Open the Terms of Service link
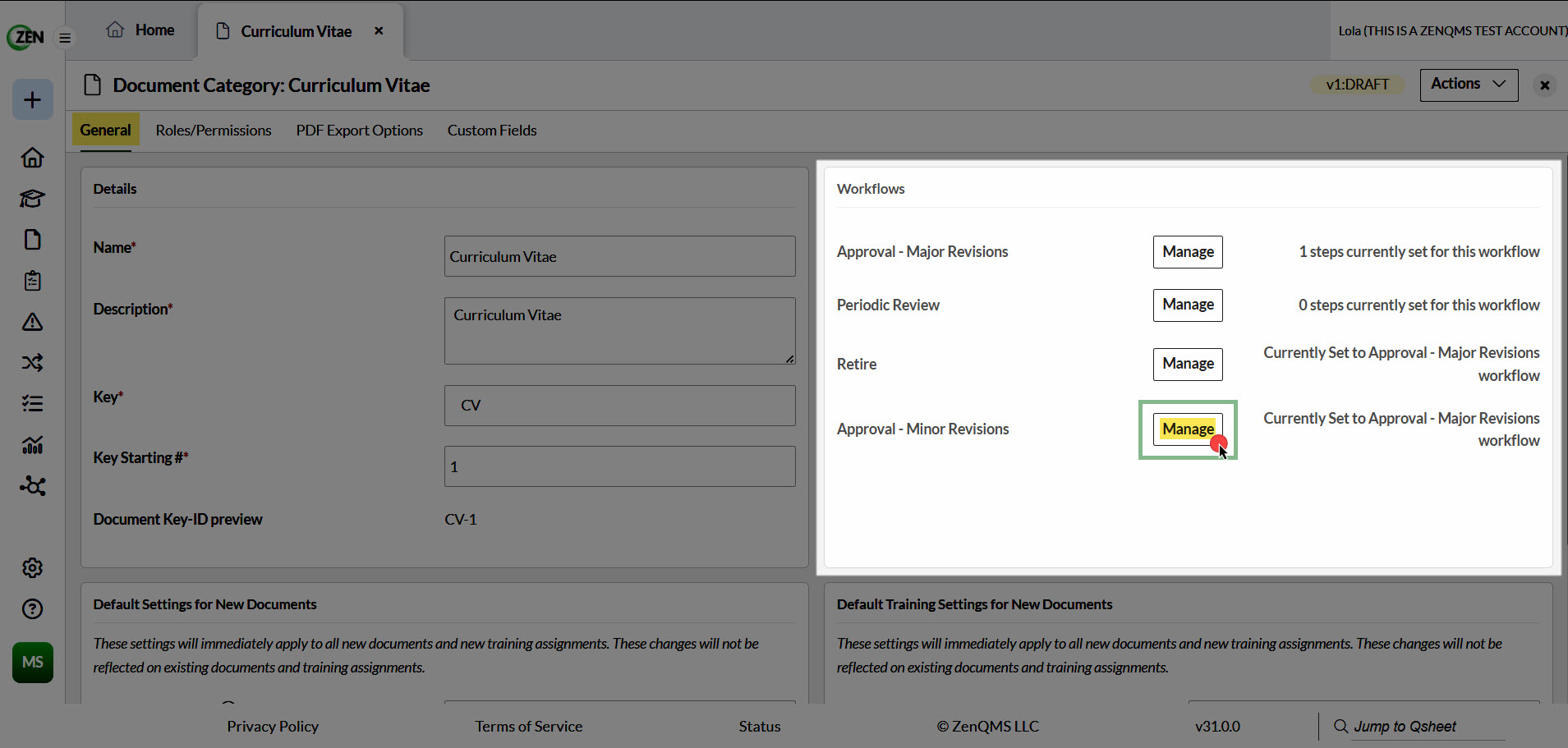This screenshot has width=1568, height=748. click(x=528, y=727)
